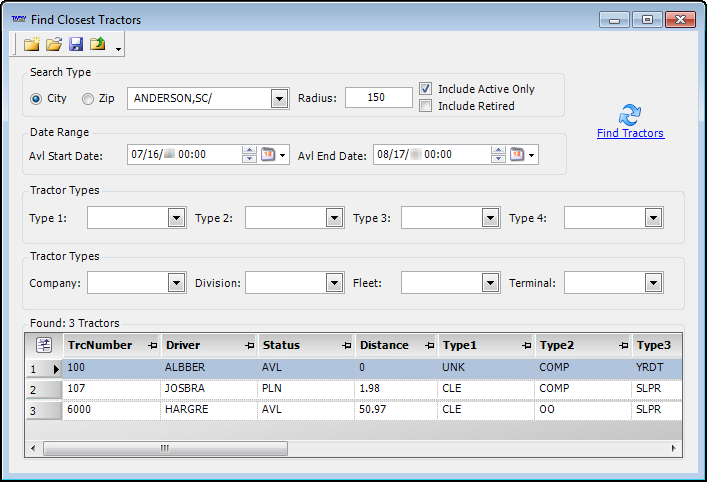Image resolution: width=707 pixels, height=482 pixels.
Task: Click the Open folder toolbar icon
Action: (x=54, y=44)
